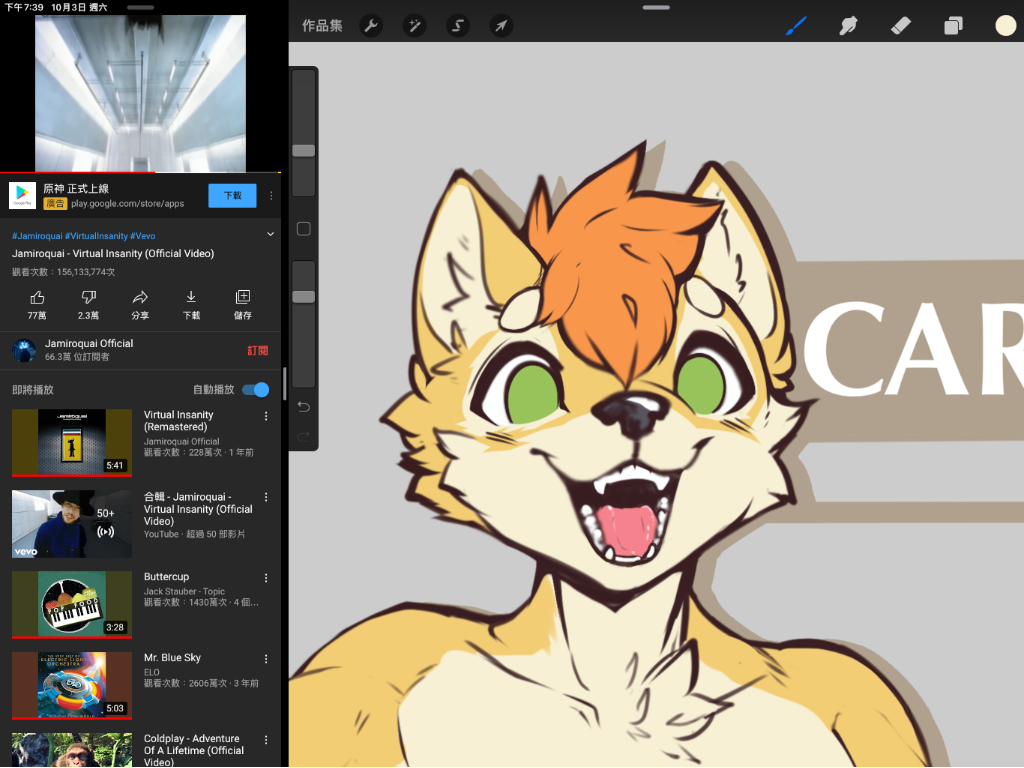Tap the view count 156,133,774次
Image resolution: width=1024 pixels, height=768 pixels.
point(86,272)
